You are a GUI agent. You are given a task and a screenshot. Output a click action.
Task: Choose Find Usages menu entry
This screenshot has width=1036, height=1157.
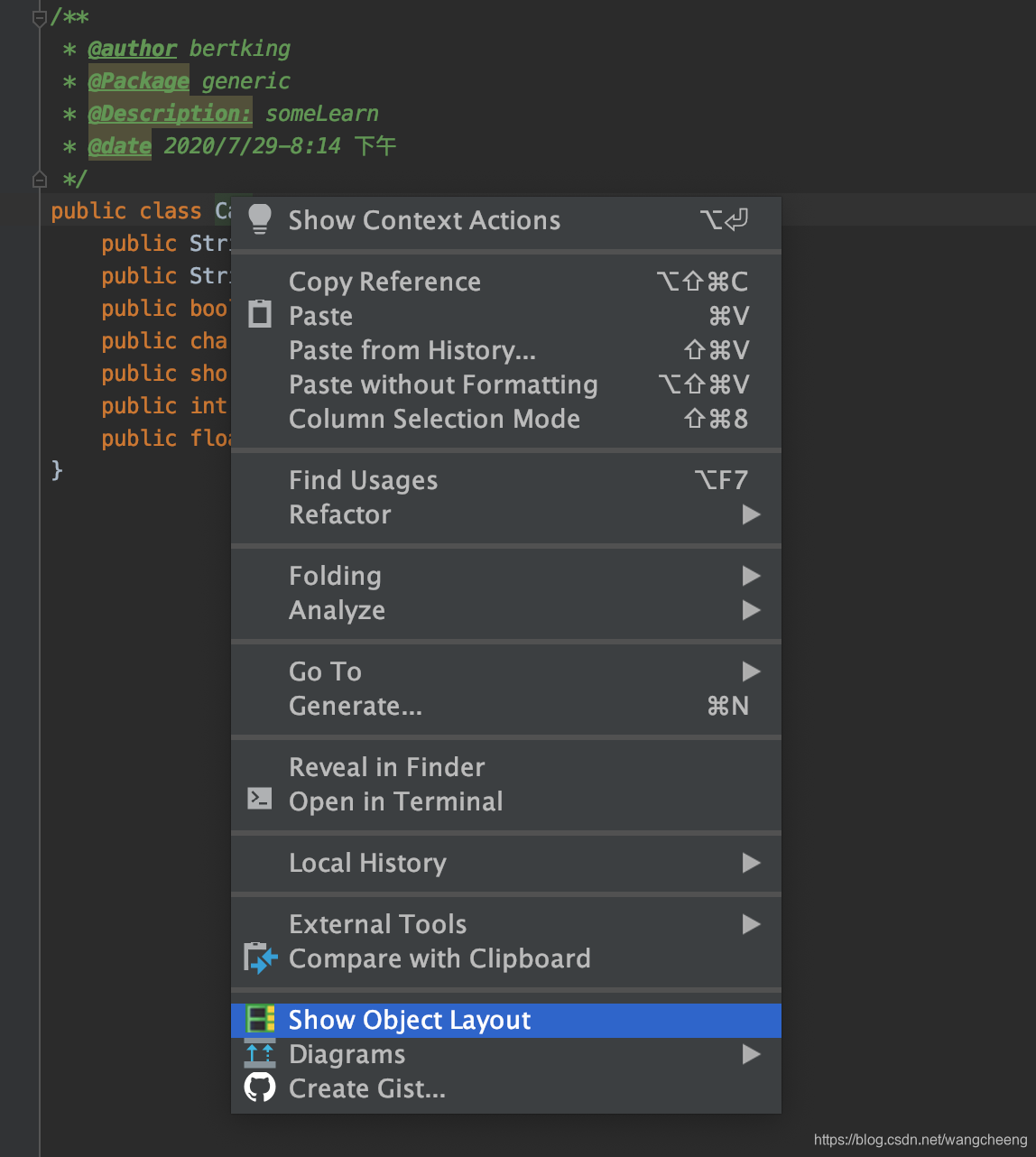click(363, 480)
